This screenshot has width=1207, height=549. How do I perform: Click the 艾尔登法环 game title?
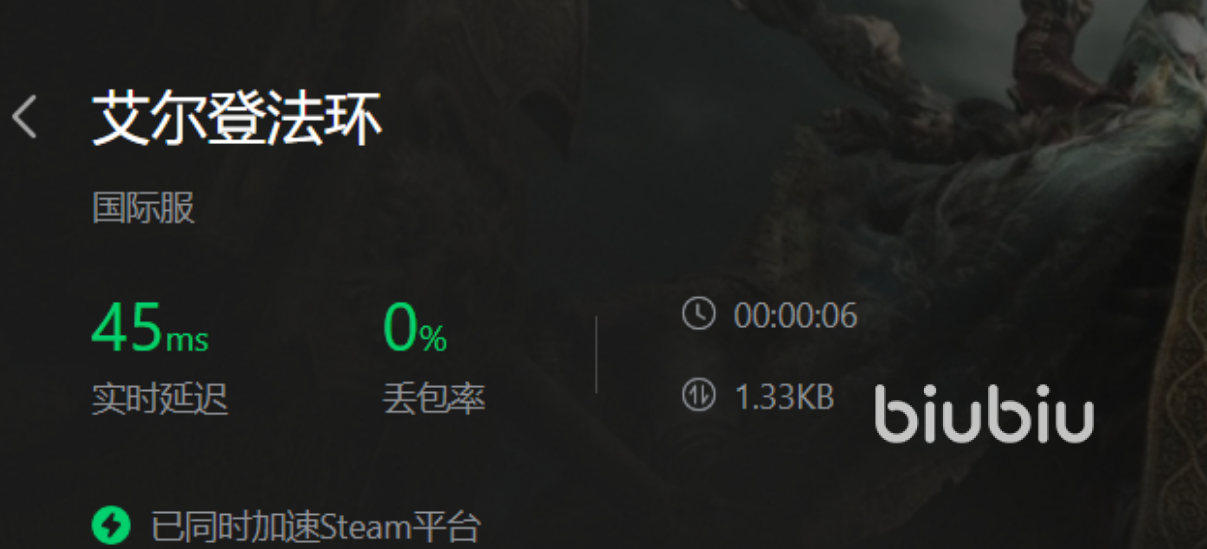point(237,119)
